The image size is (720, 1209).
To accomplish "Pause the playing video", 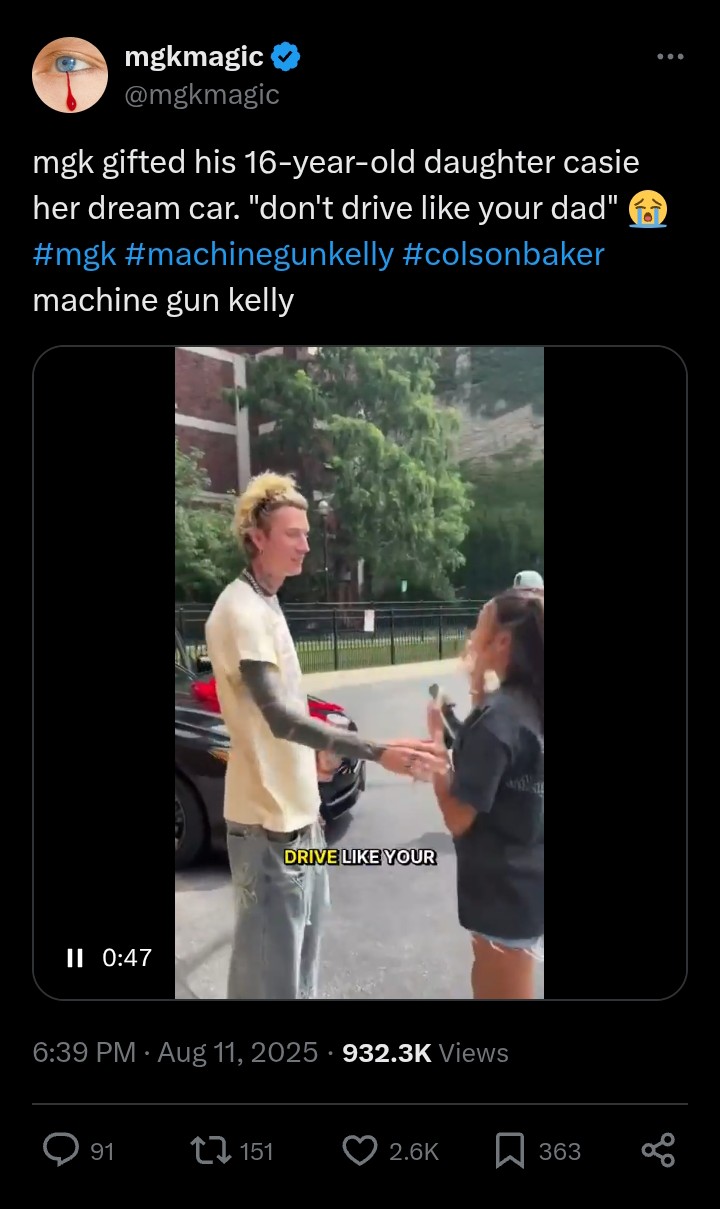I will click(x=74, y=958).
